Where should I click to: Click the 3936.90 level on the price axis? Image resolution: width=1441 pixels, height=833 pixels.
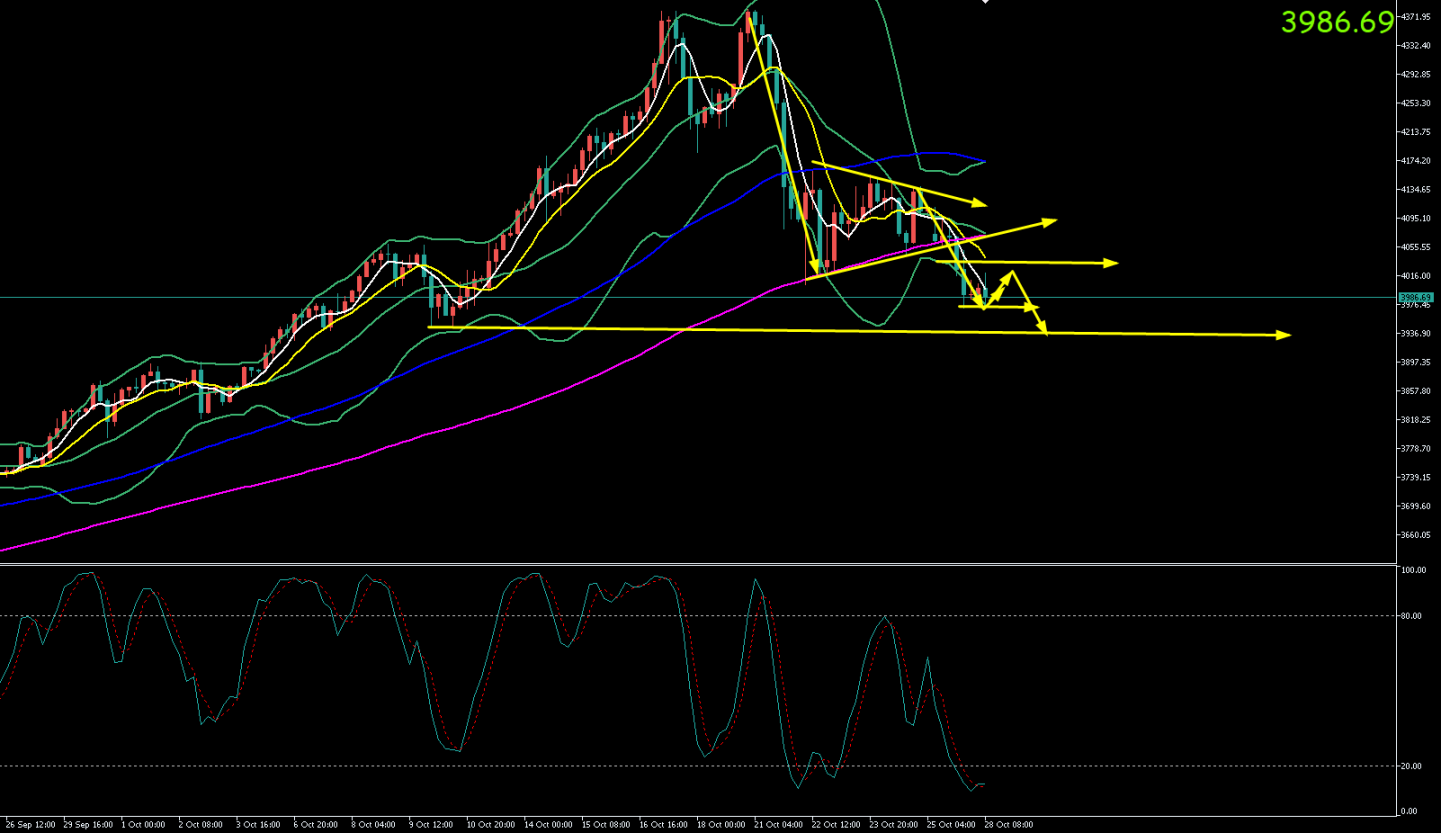1416,333
